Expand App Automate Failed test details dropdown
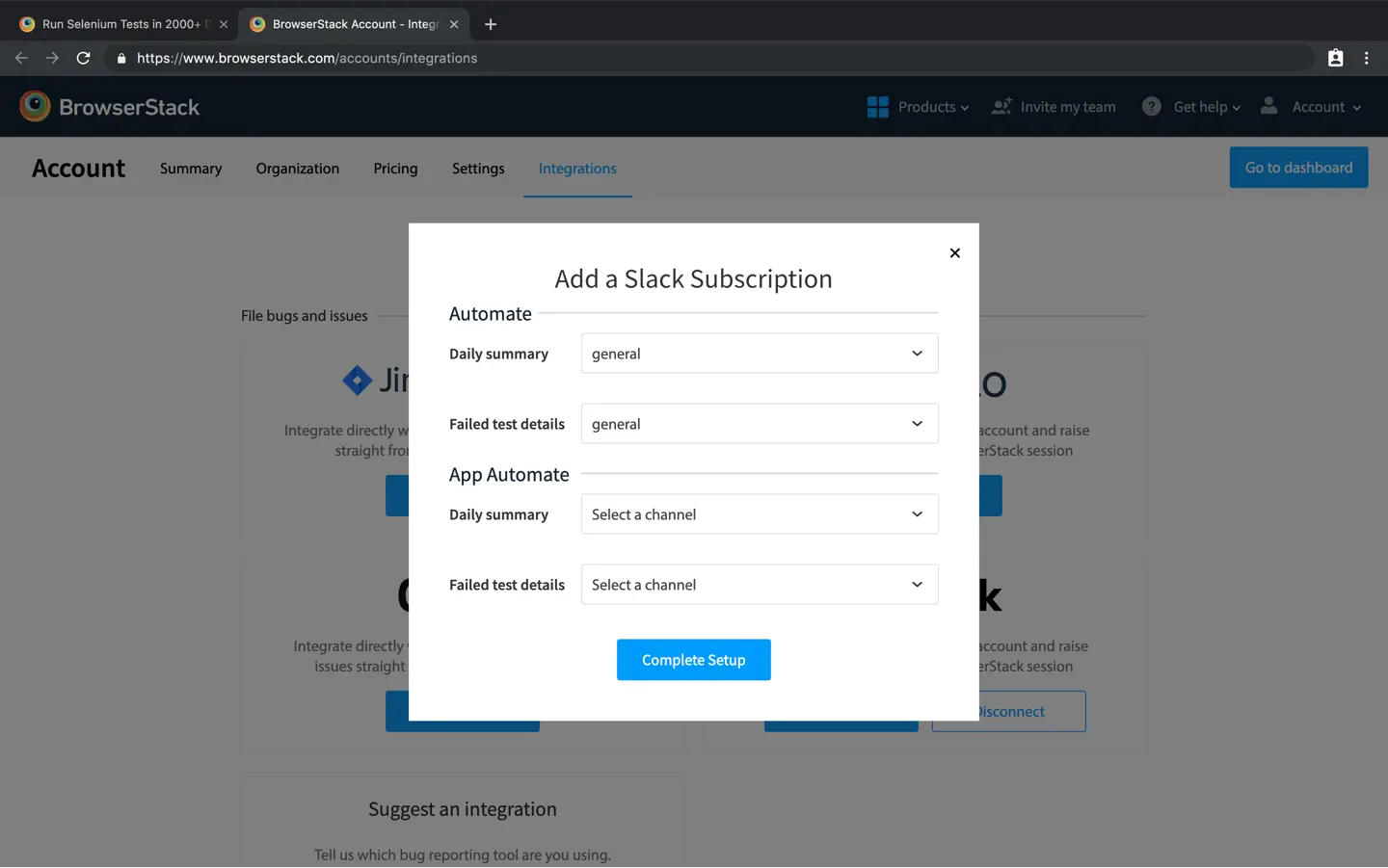 pos(759,585)
